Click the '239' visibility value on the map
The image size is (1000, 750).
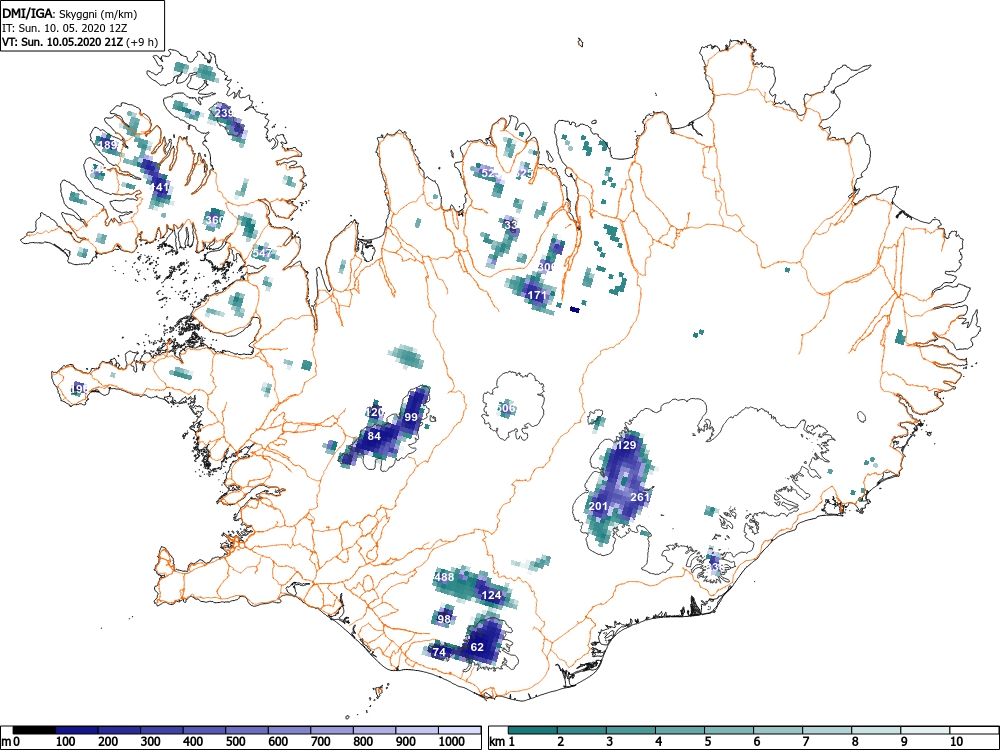(x=224, y=113)
